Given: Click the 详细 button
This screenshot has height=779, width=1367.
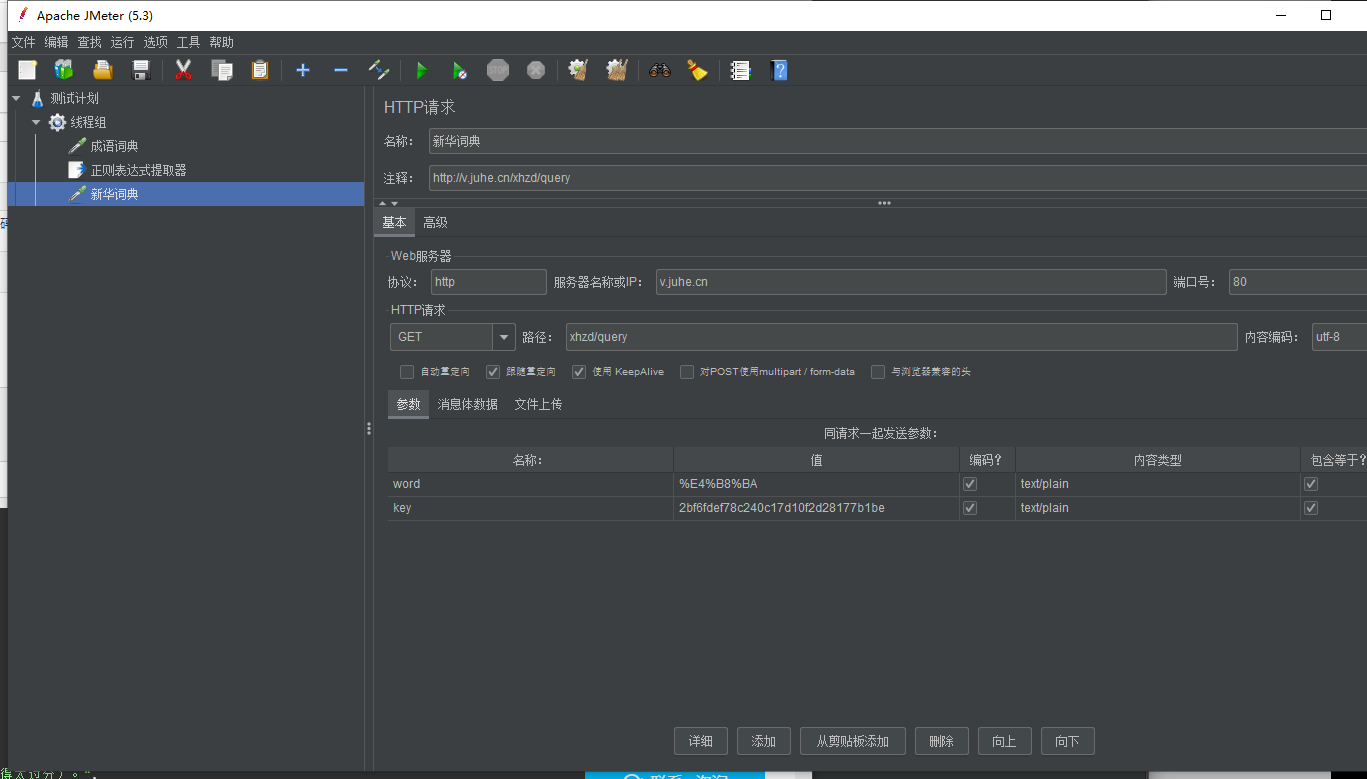Looking at the screenshot, I should click(x=701, y=741).
